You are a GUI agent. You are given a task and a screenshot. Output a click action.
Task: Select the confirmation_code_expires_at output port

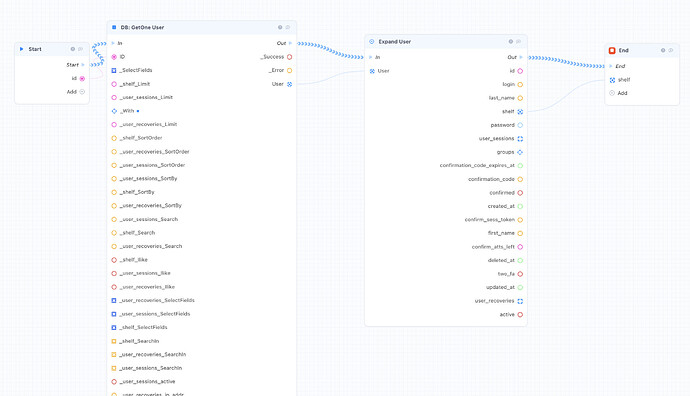[x=520, y=165]
